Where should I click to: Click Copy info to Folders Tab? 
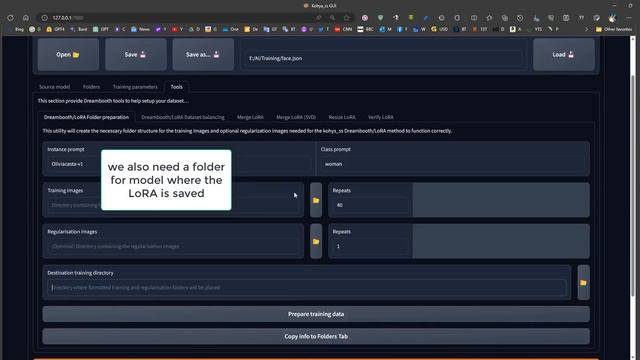[x=316, y=336]
